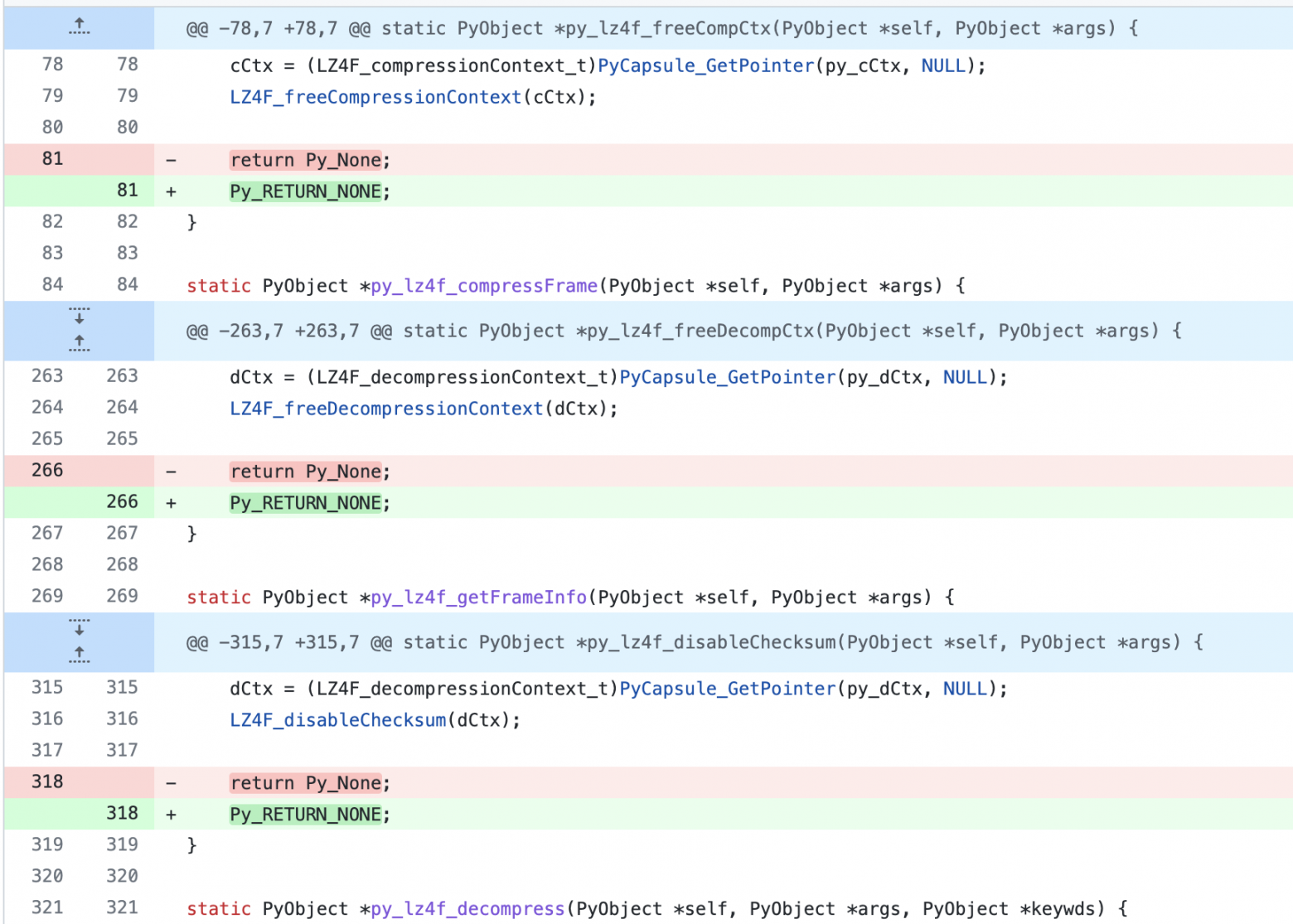
Task: Click py_lz4f_compressFrame function name on line 84
Action: (484, 286)
